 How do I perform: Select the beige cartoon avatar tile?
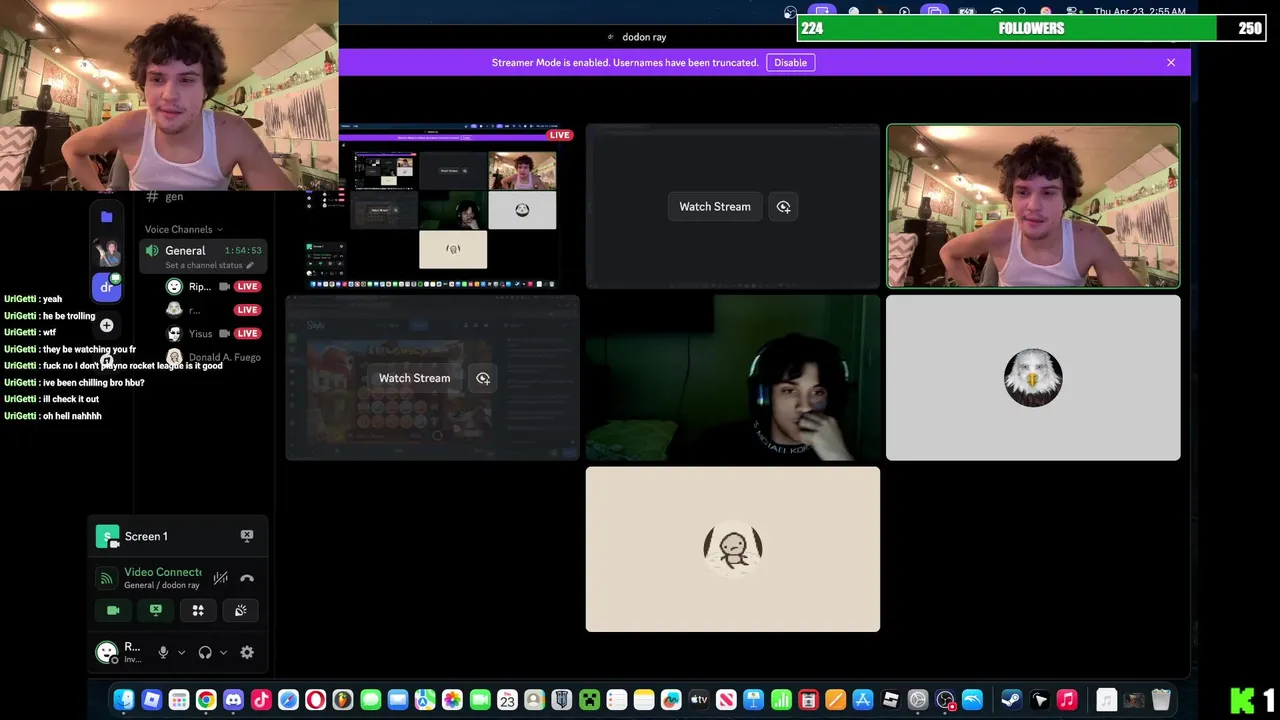tap(733, 549)
